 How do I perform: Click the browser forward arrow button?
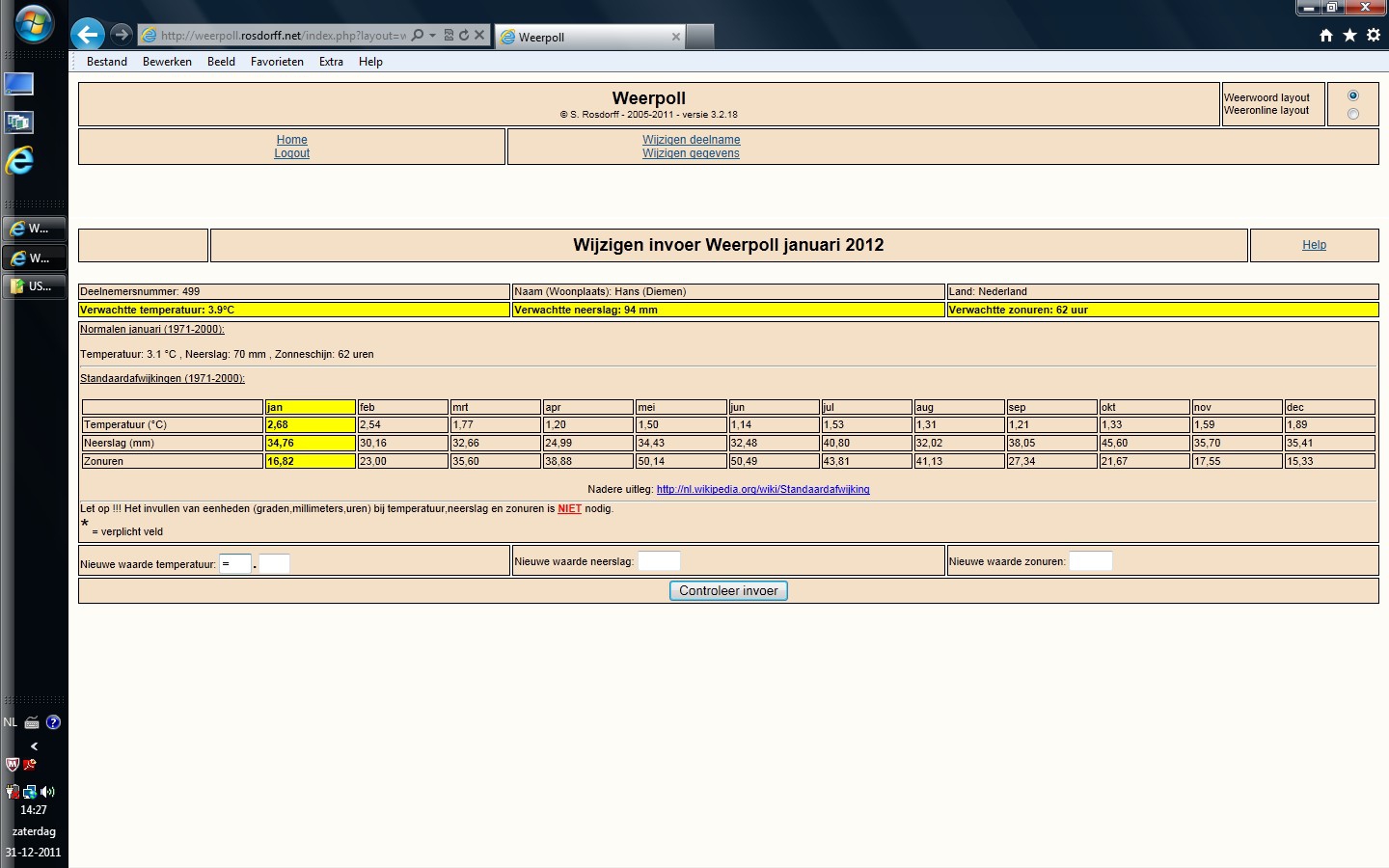121,35
